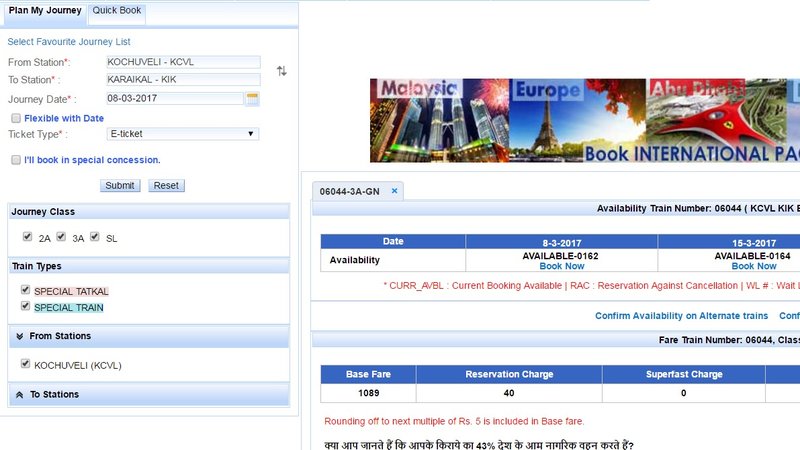Uncheck the 2A journey class checkbox
The height and width of the screenshot is (450, 800).
tap(28, 237)
